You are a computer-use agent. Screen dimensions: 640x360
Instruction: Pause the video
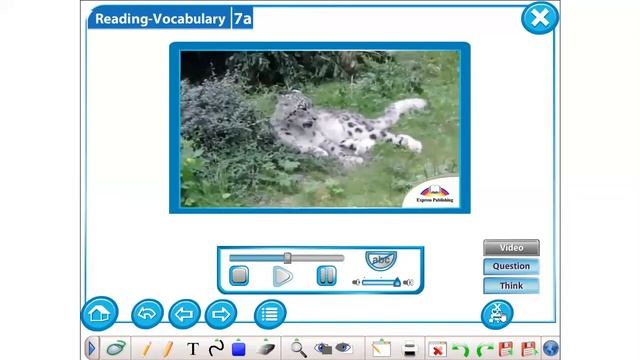point(327,276)
